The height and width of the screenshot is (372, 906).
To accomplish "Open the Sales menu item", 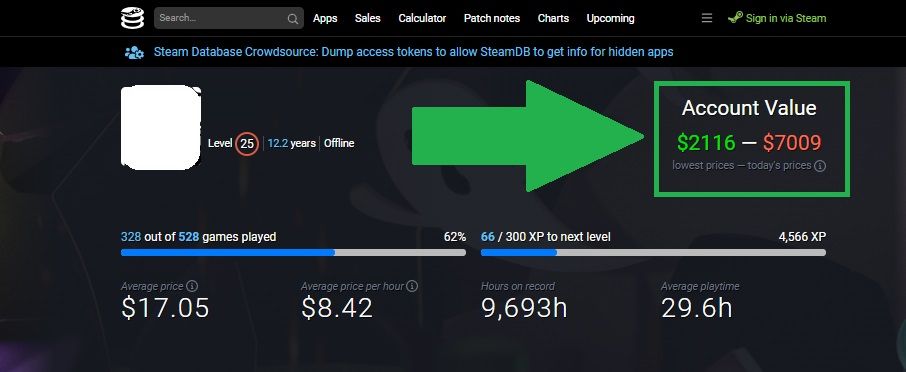I will (367, 18).
